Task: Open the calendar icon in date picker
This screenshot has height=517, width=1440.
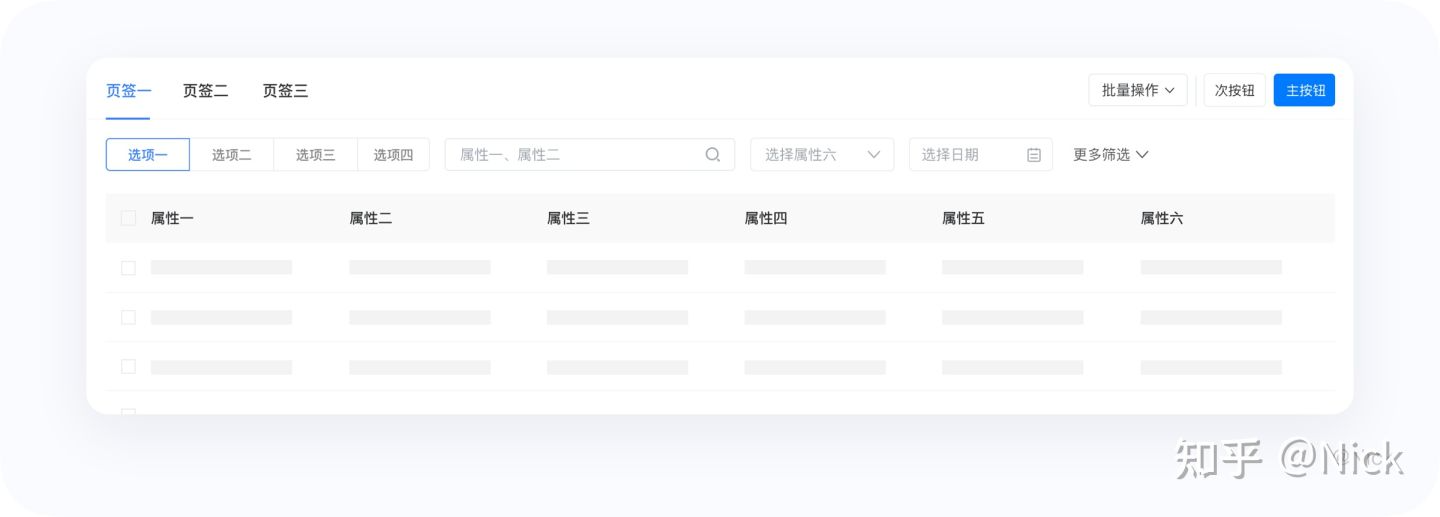Action: [1034, 155]
